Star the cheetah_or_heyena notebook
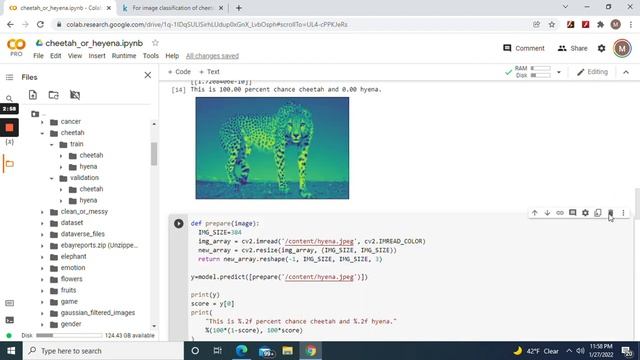The height and width of the screenshot is (360, 640). (x=155, y=43)
